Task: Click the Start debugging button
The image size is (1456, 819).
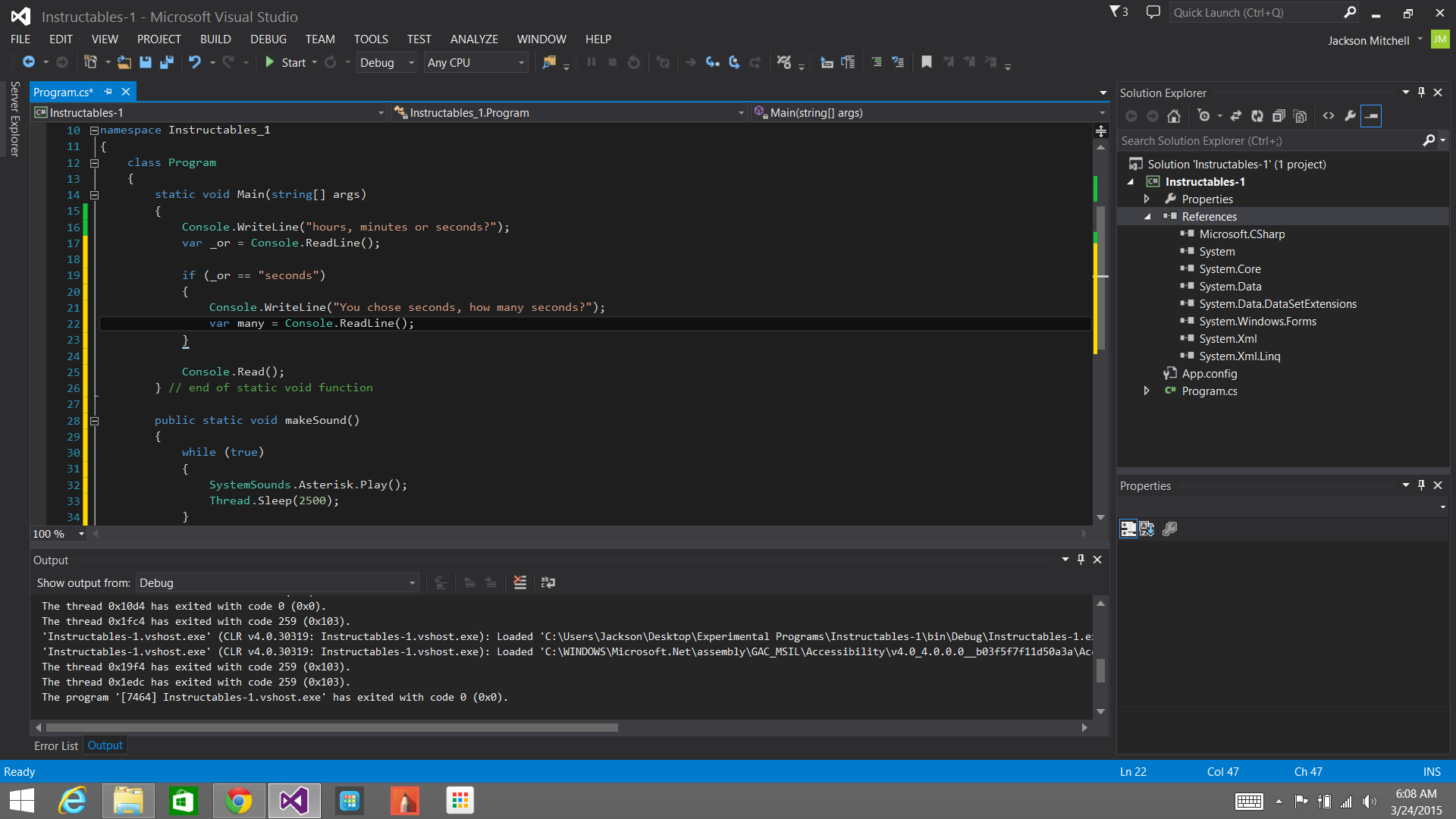Action: (286, 62)
